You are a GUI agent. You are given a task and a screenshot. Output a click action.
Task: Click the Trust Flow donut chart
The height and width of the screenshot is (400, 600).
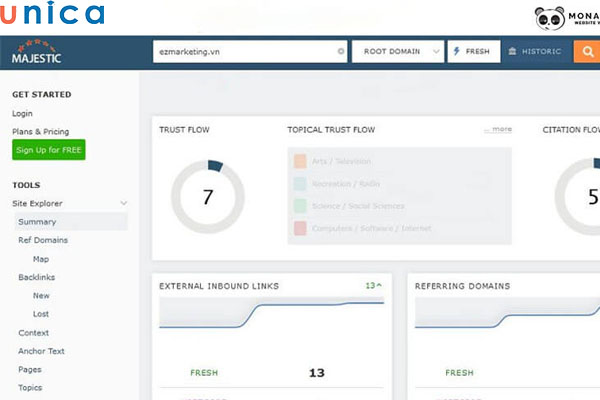click(x=207, y=196)
